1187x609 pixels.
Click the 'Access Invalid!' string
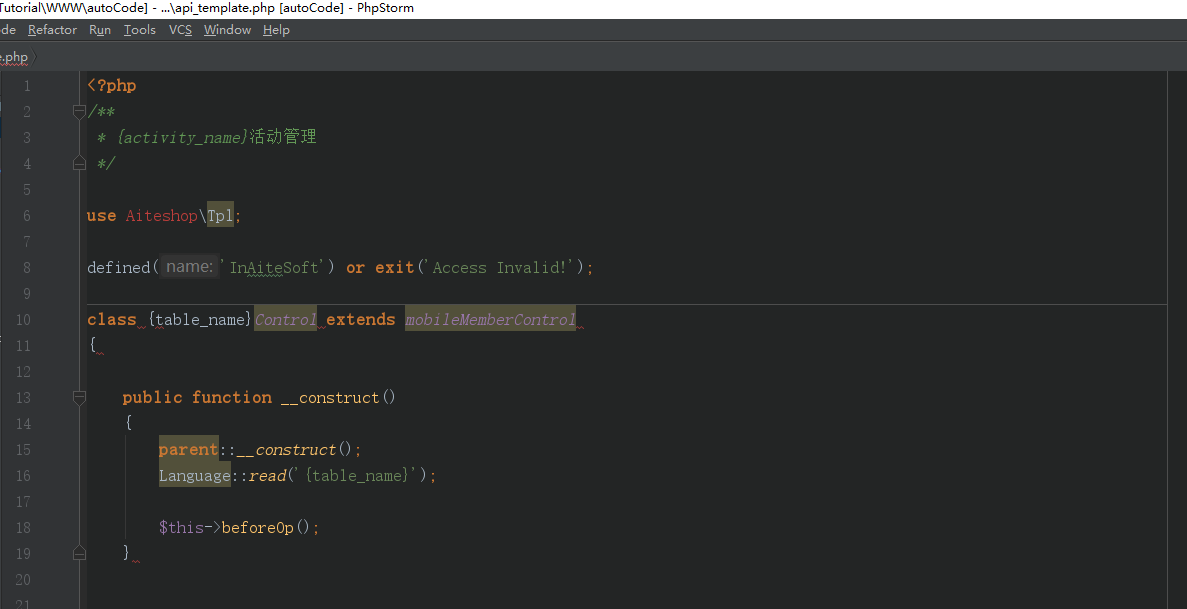[500, 267]
